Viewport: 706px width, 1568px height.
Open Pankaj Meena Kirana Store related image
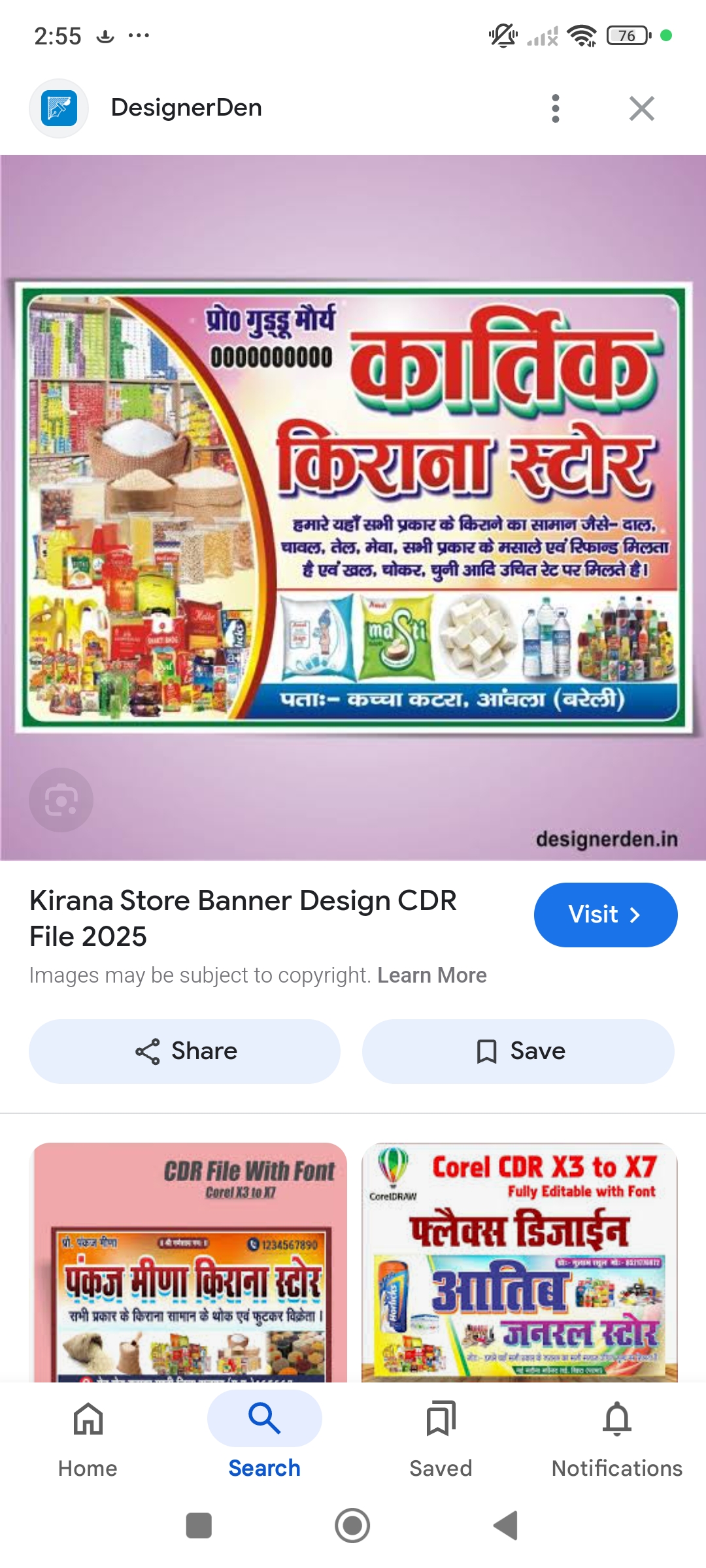click(190, 1262)
